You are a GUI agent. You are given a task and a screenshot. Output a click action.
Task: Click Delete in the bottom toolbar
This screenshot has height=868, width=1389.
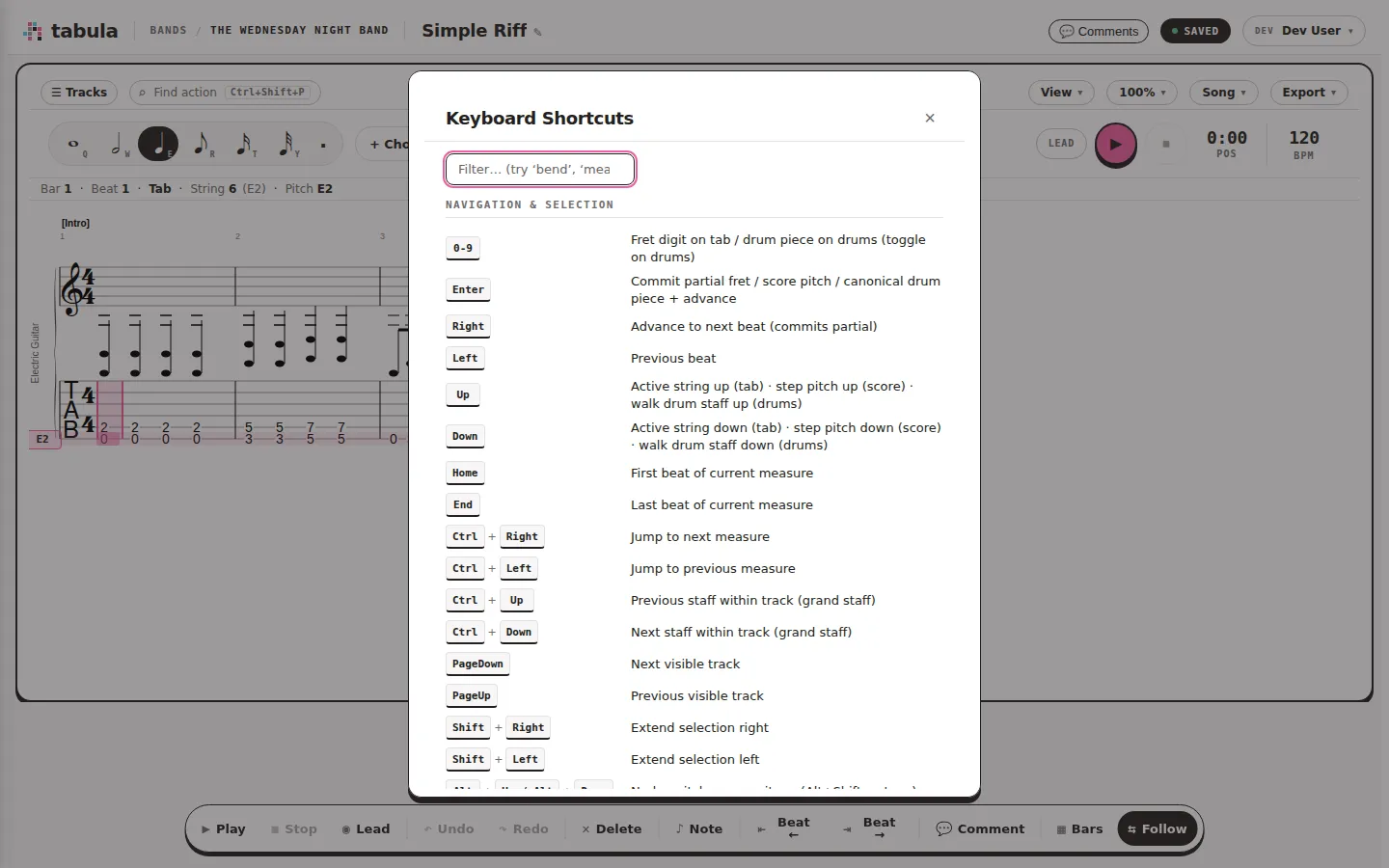pos(612,829)
